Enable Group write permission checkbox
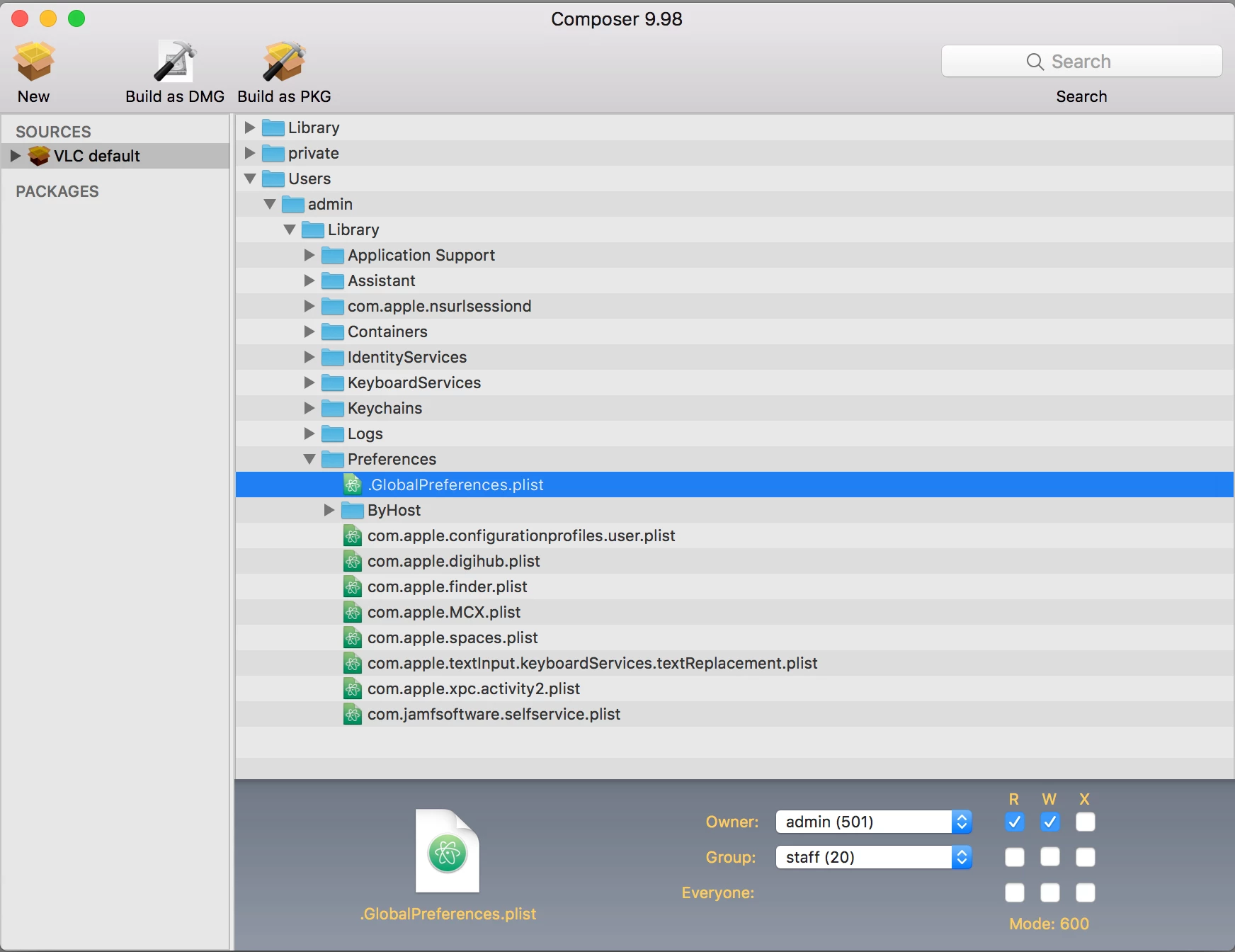Viewport: 1235px width, 952px height. pyautogui.click(x=1050, y=857)
